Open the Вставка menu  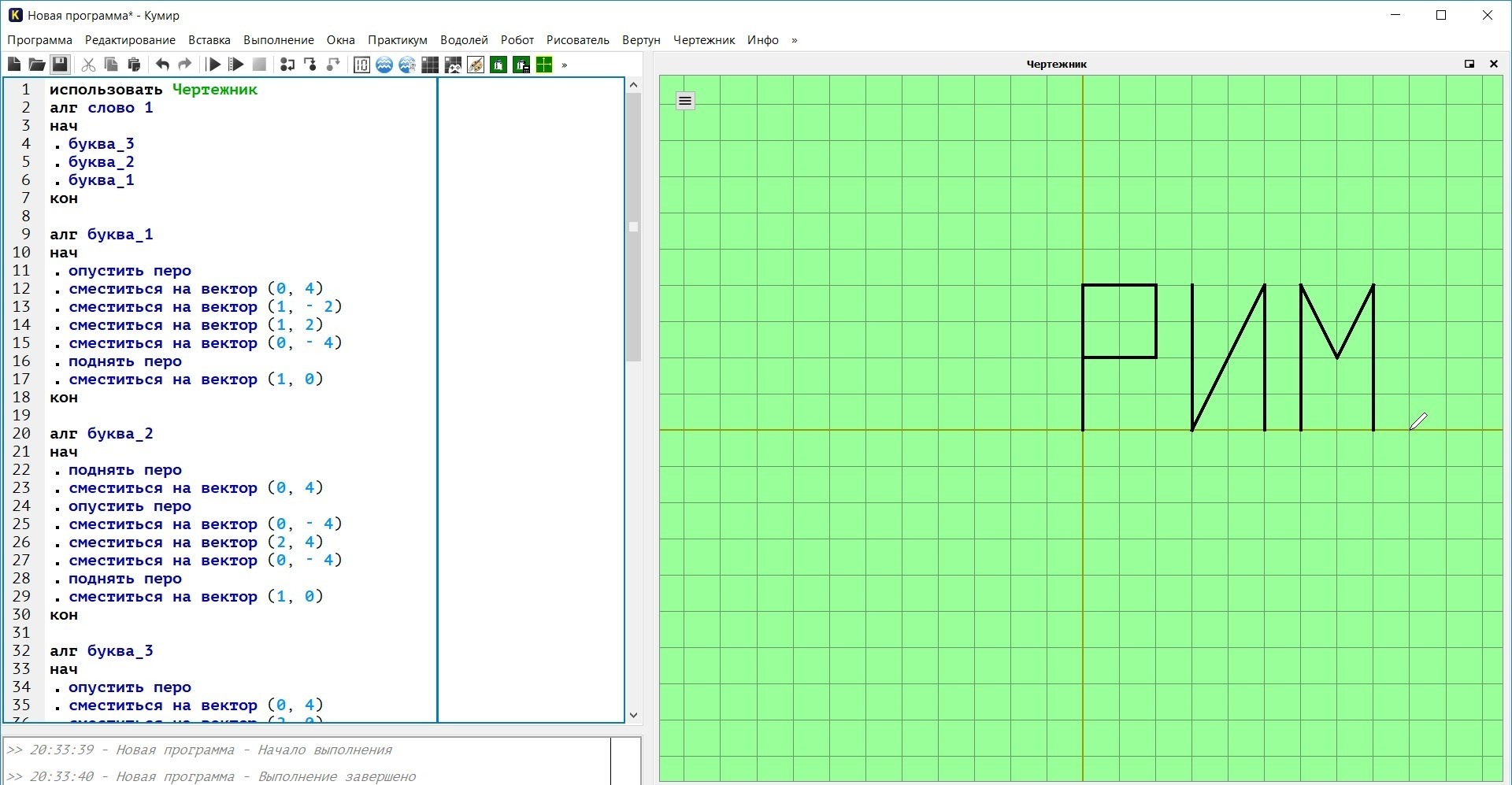(x=209, y=40)
